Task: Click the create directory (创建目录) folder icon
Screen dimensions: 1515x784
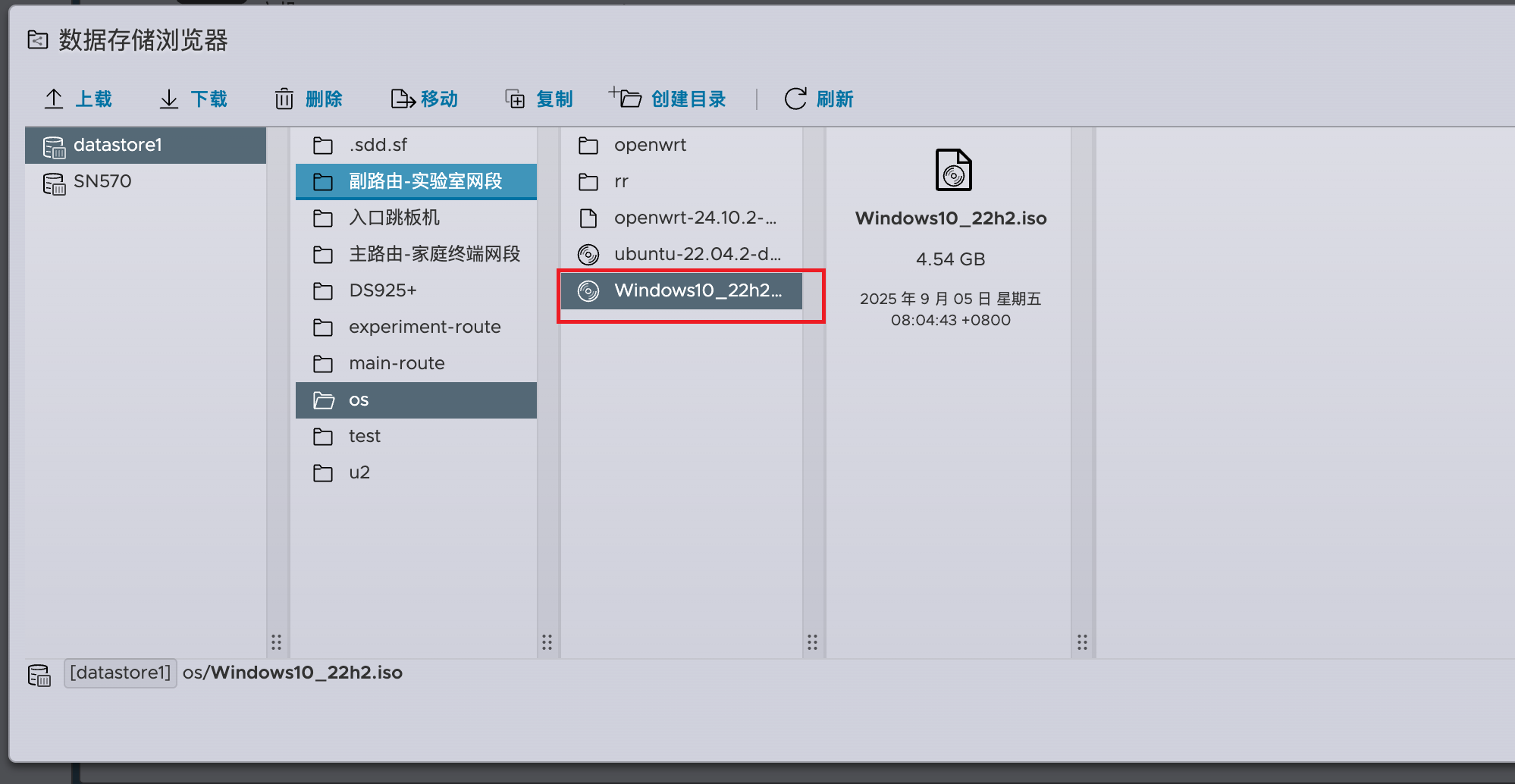Action: pyautogui.click(x=626, y=98)
